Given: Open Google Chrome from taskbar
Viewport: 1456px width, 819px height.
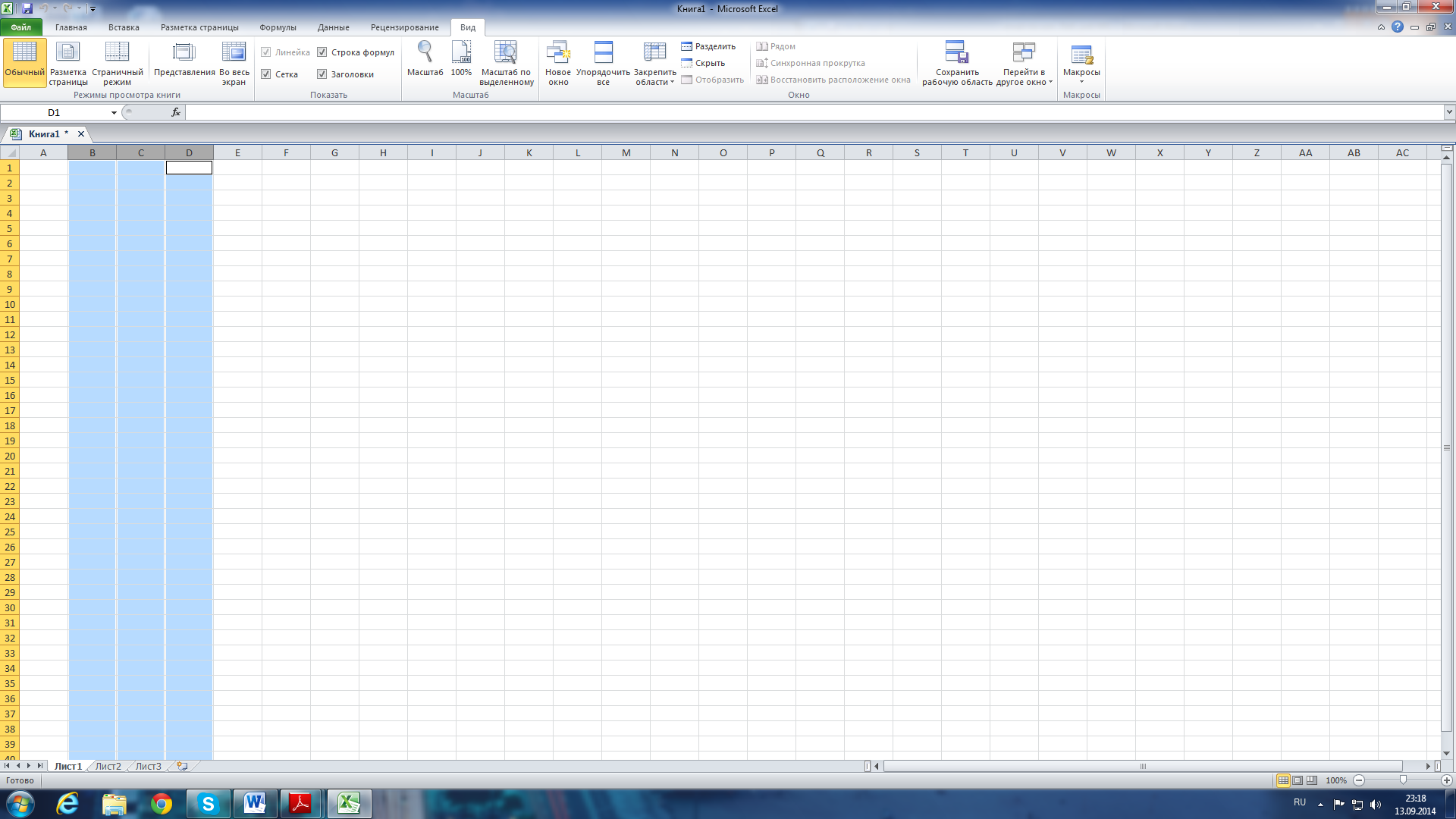Looking at the screenshot, I should point(161,804).
